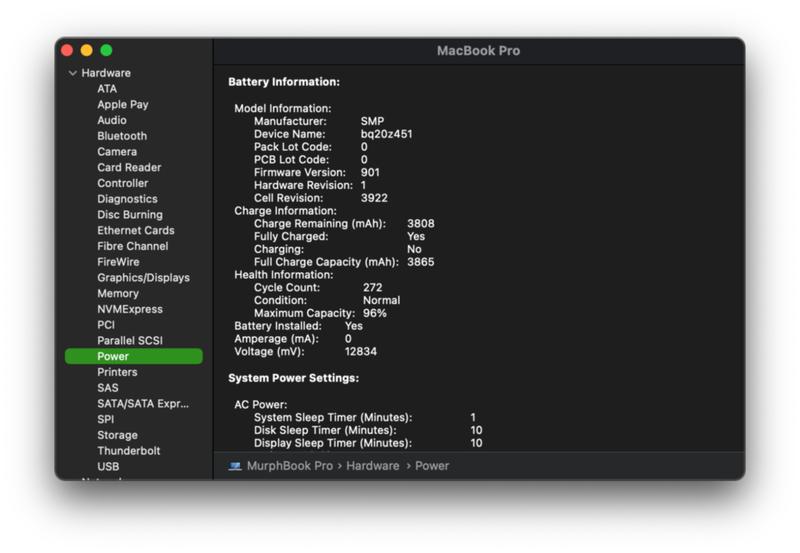Click the AC Power label
The width and height of the screenshot is (800, 553).
pyautogui.click(x=261, y=405)
